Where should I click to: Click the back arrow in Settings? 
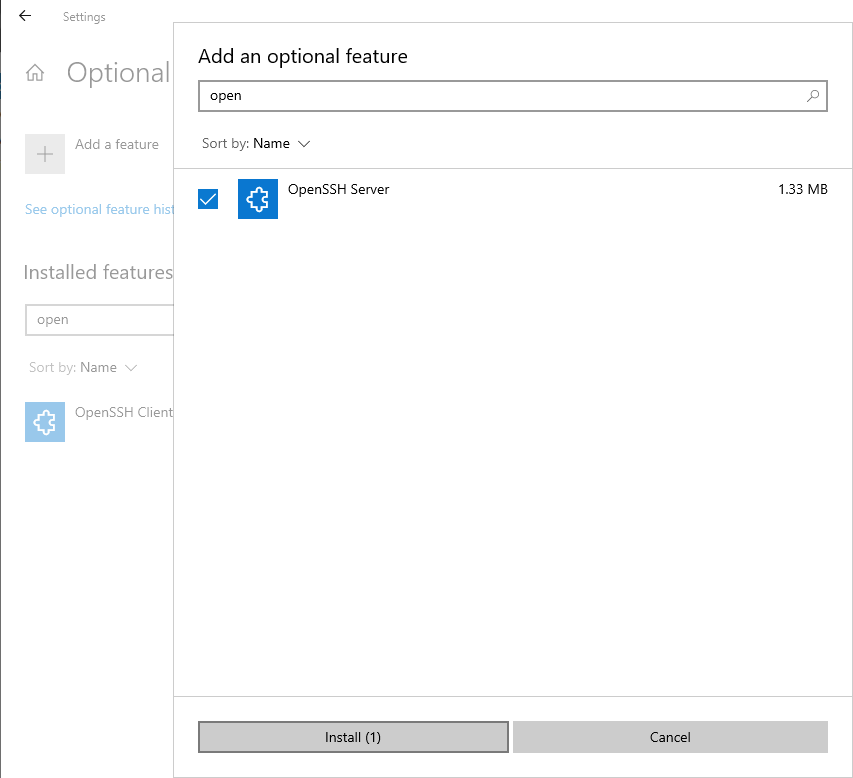(x=24, y=16)
